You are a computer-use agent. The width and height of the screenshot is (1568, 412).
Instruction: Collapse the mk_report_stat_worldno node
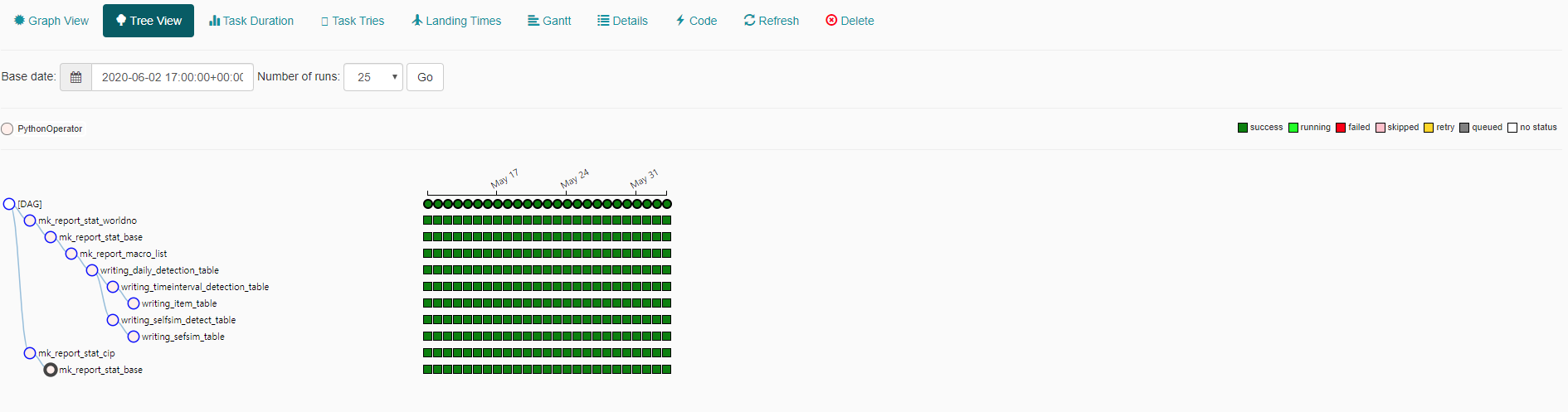30,221
